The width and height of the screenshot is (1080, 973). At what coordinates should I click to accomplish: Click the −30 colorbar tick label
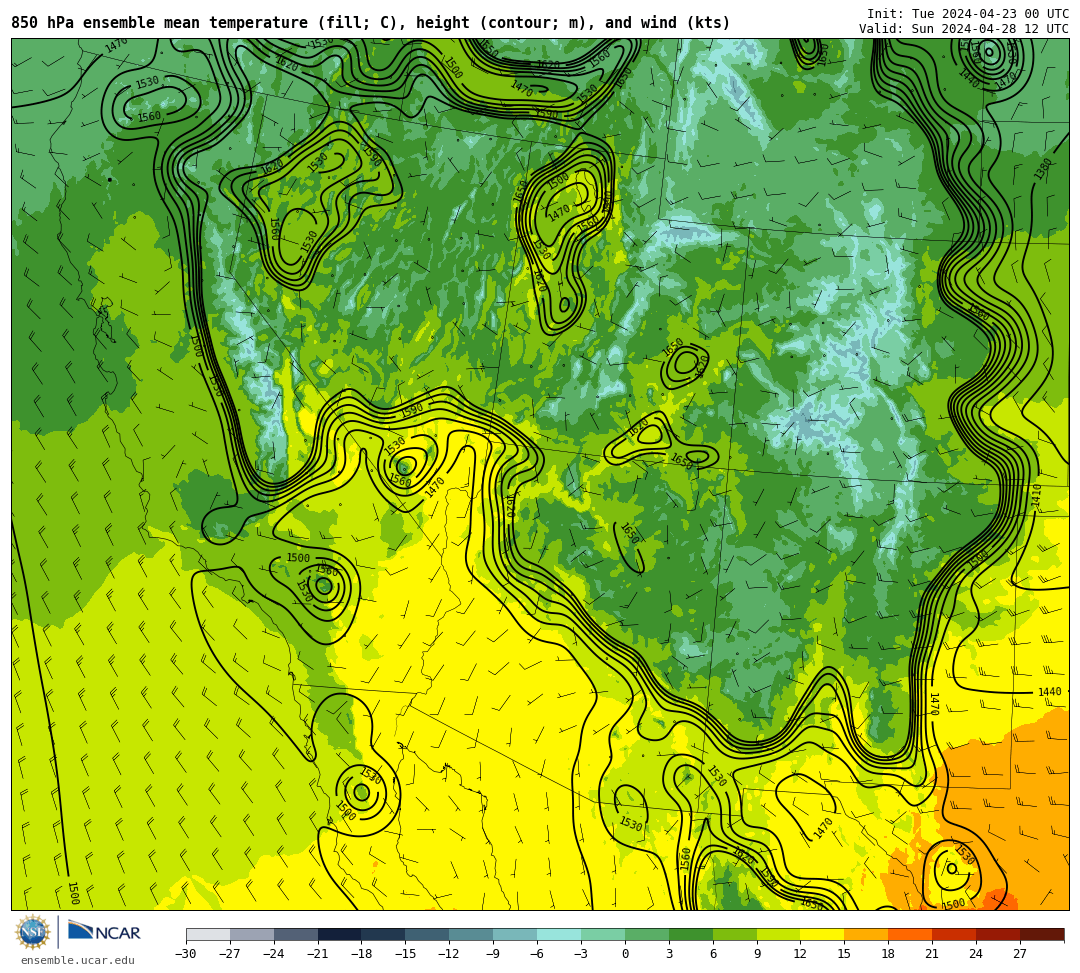(186, 954)
